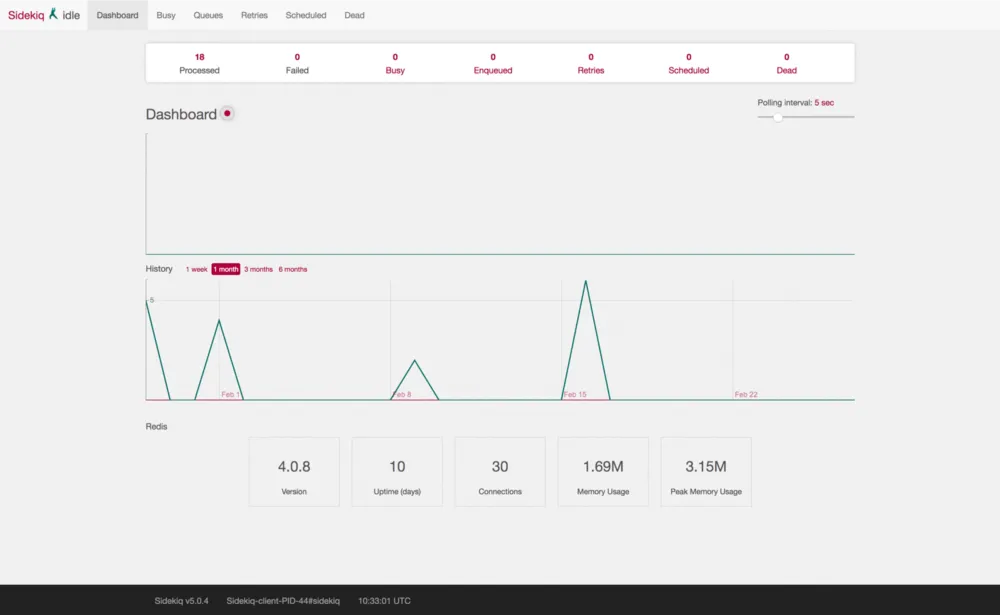The image size is (1000, 615).
Task: Click the Memory Usage 1.69M box
Action: point(603,472)
